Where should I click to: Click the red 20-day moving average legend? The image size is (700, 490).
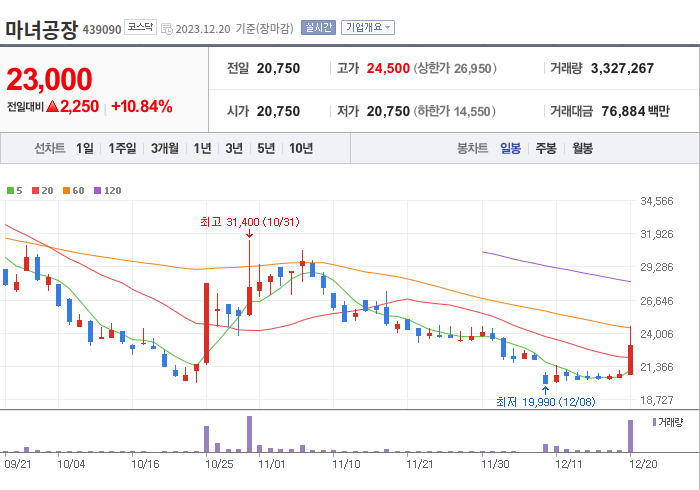point(43,191)
